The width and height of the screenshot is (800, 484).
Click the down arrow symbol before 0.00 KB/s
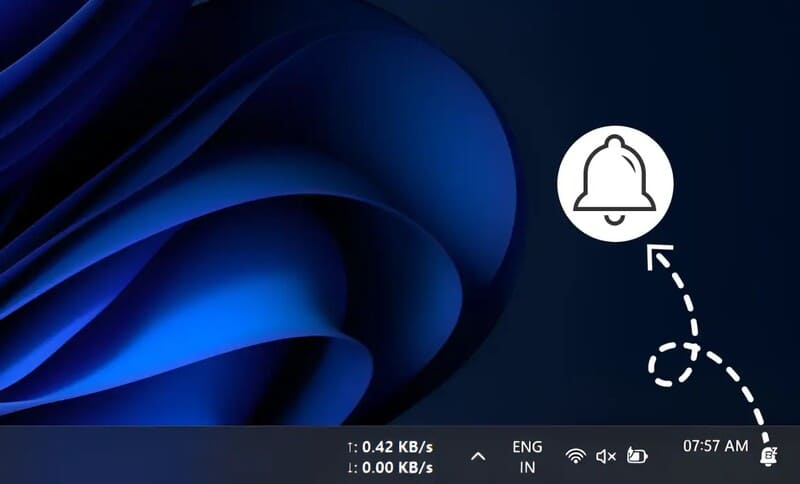[x=350, y=467]
